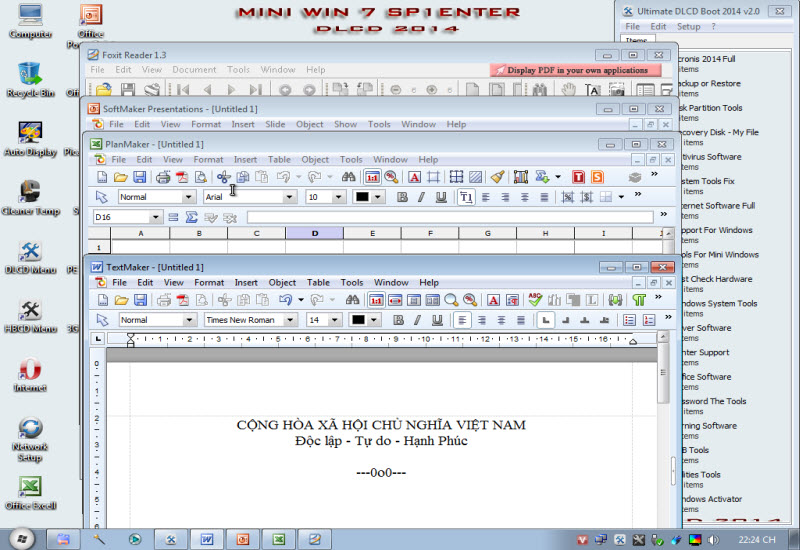The height and width of the screenshot is (550, 800).
Task: Click the Windows Start button
Action: [x=21, y=538]
